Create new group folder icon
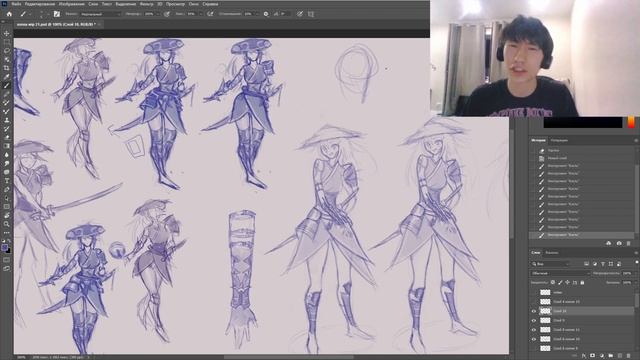The image size is (640, 360). point(611,356)
